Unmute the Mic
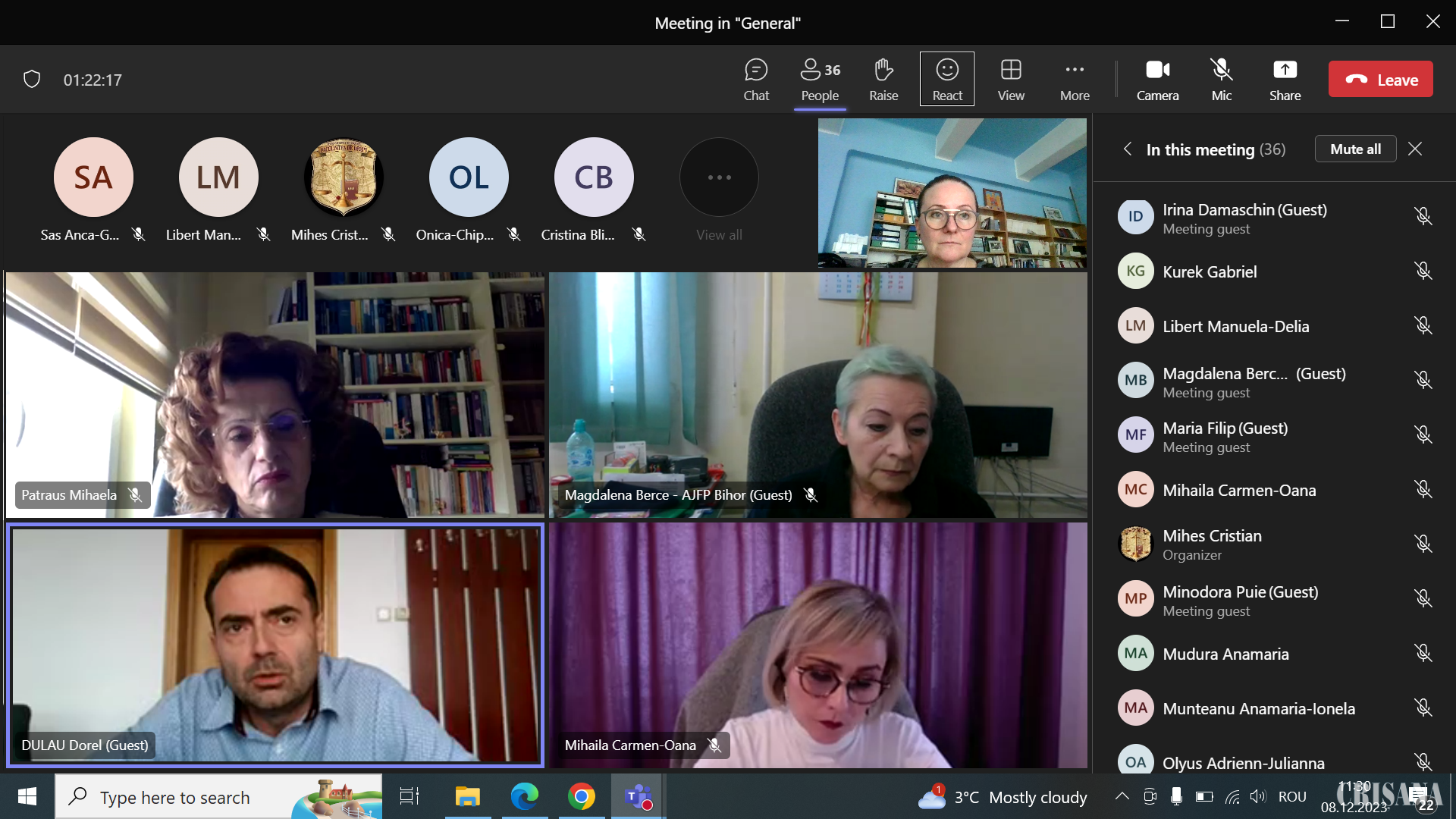 click(1221, 79)
